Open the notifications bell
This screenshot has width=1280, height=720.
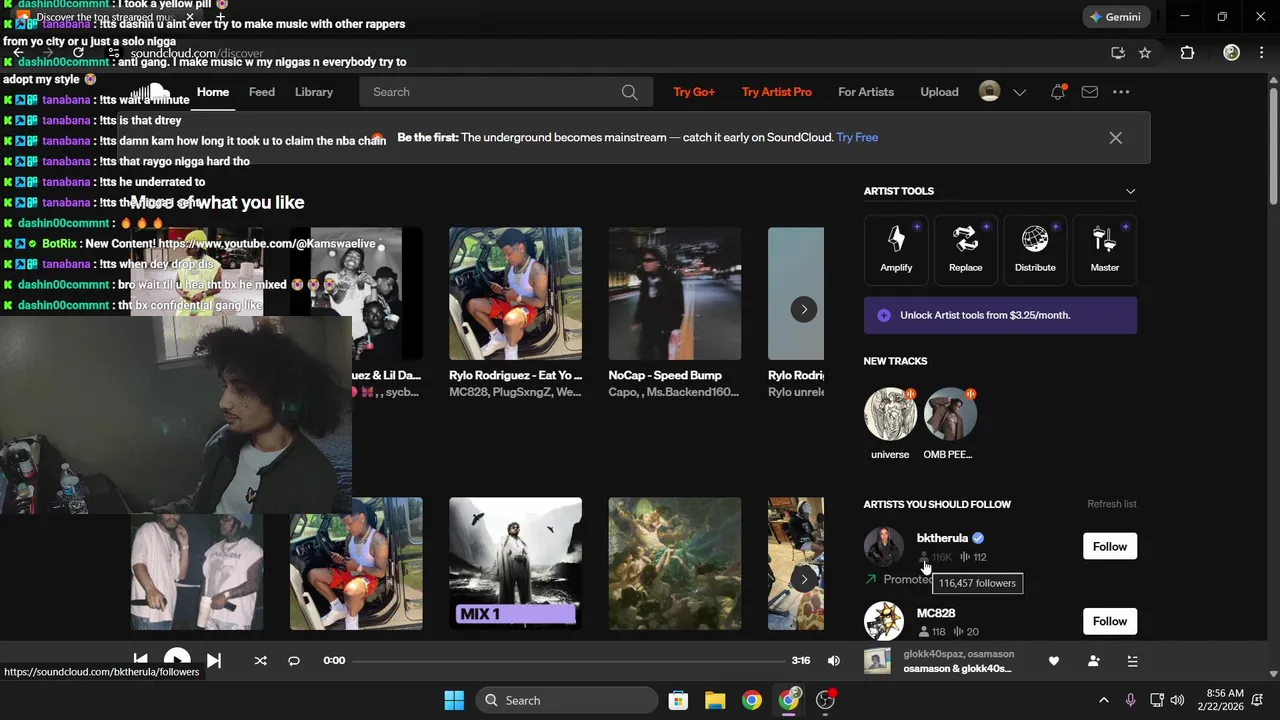click(1058, 92)
